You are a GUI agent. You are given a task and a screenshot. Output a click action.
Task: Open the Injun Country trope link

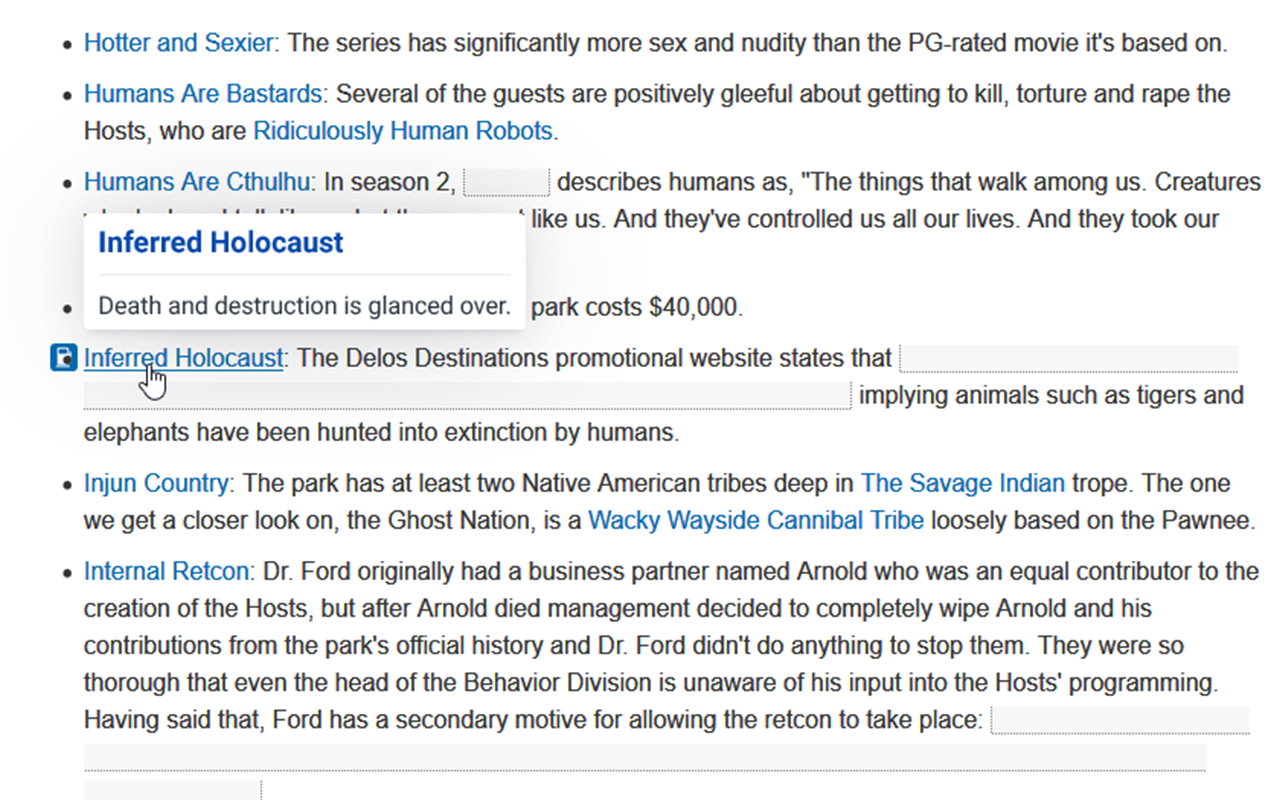click(x=156, y=484)
